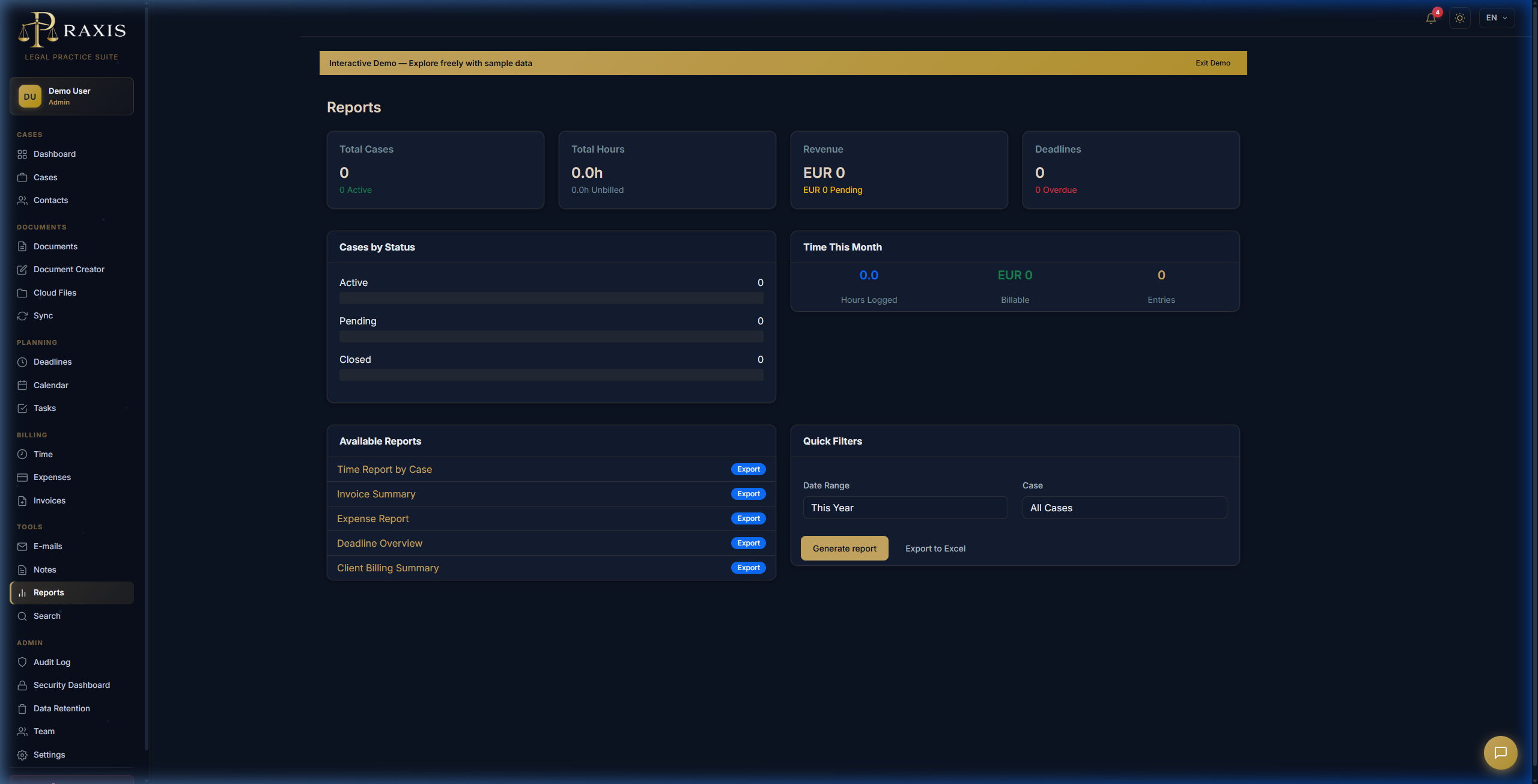Click the Generate report button
Screen dimensions: 1538x784
point(844,548)
